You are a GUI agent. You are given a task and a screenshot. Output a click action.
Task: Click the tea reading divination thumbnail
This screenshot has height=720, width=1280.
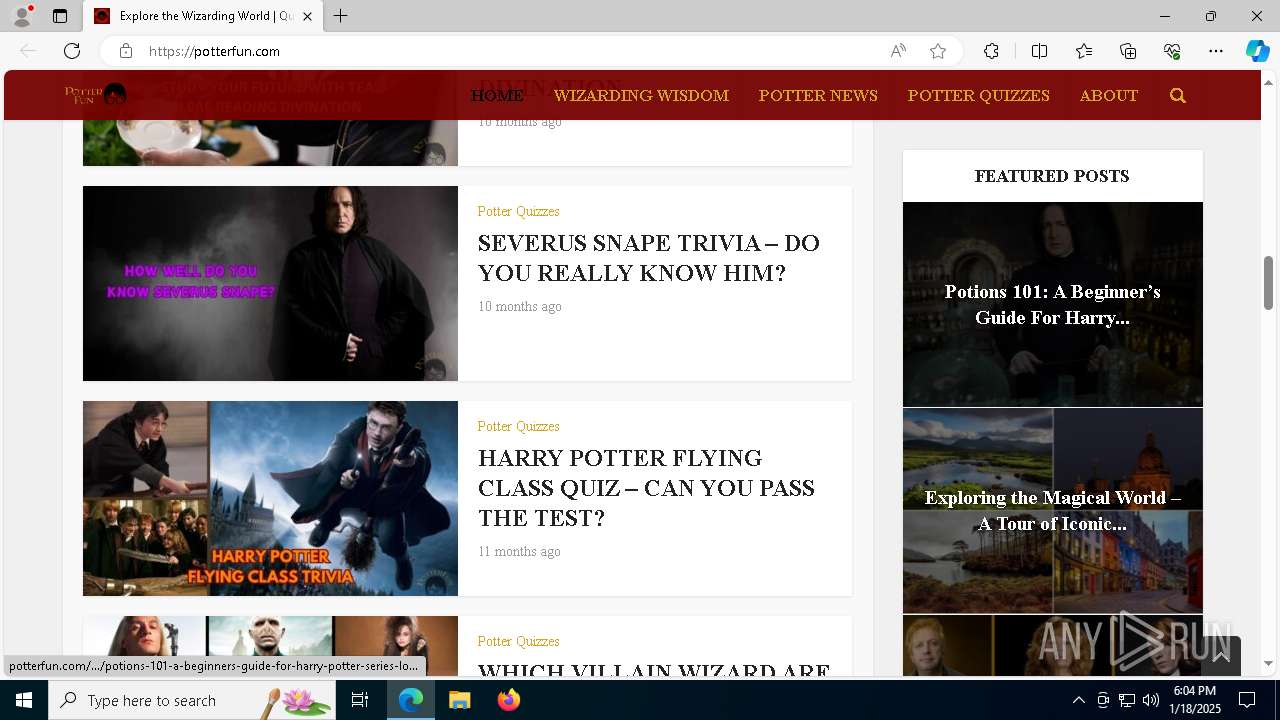coord(270,143)
